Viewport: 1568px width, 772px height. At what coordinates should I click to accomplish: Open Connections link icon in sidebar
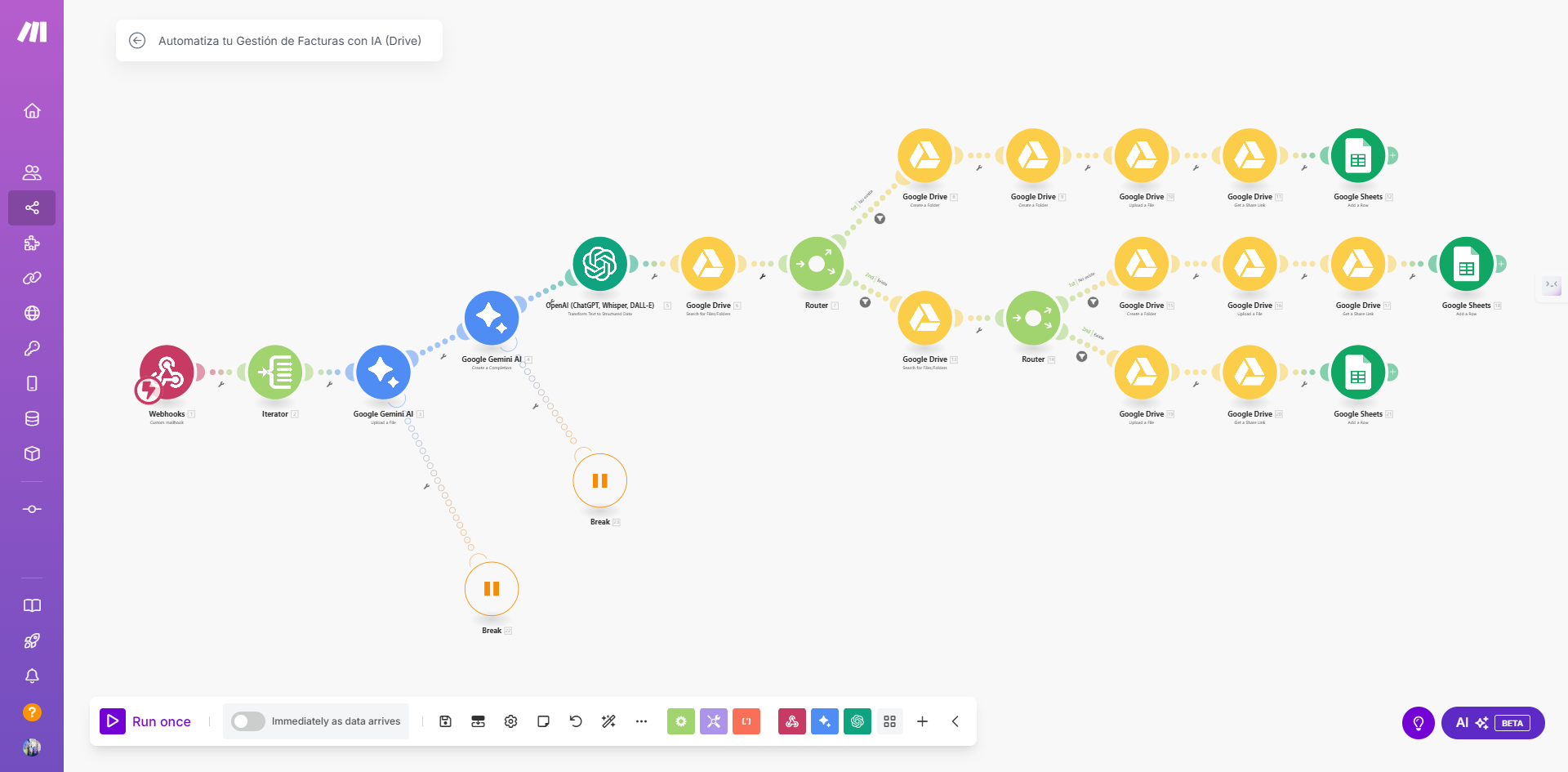[x=32, y=278]
